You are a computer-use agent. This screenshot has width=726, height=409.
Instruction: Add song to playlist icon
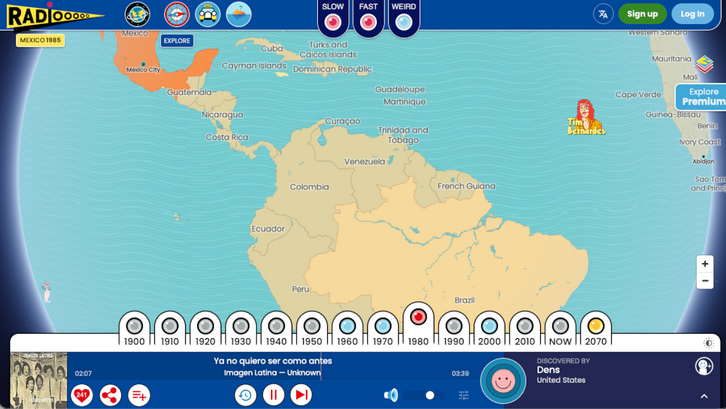[139, 395]
